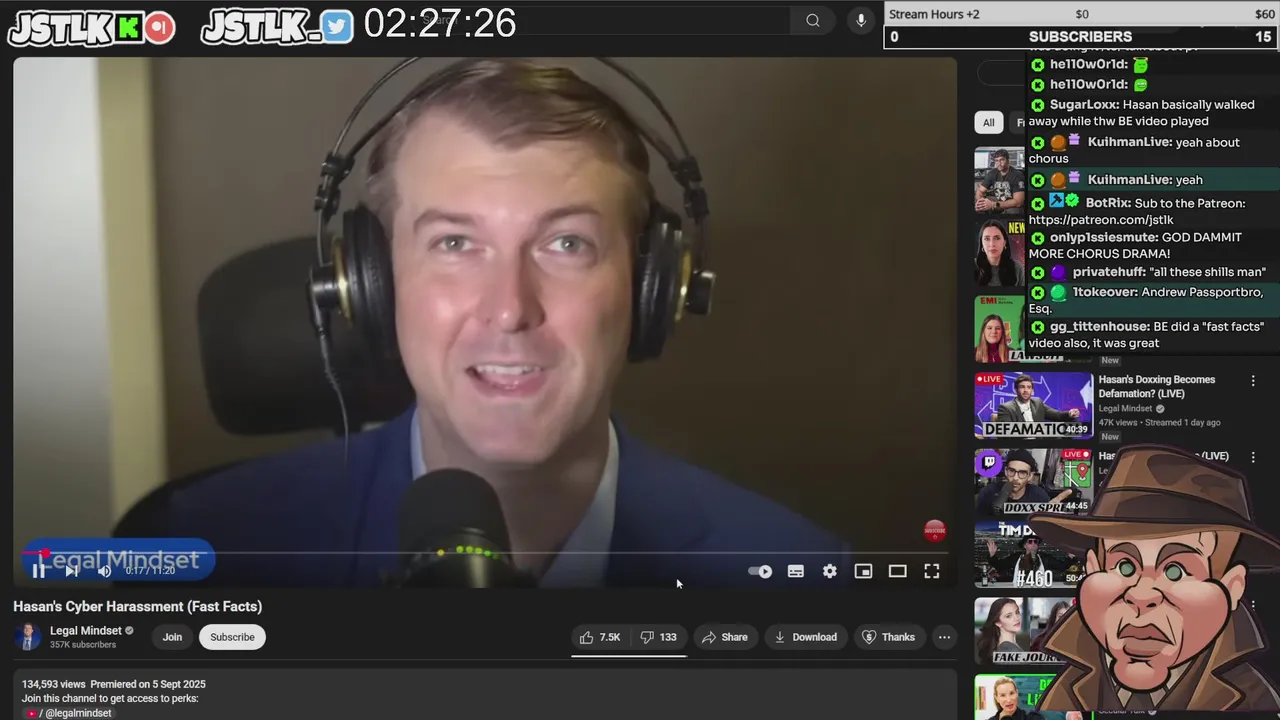The image size is (1280, 720).
Task: Click the Stream Hours +2 goal label
Action: coord(934,14)
